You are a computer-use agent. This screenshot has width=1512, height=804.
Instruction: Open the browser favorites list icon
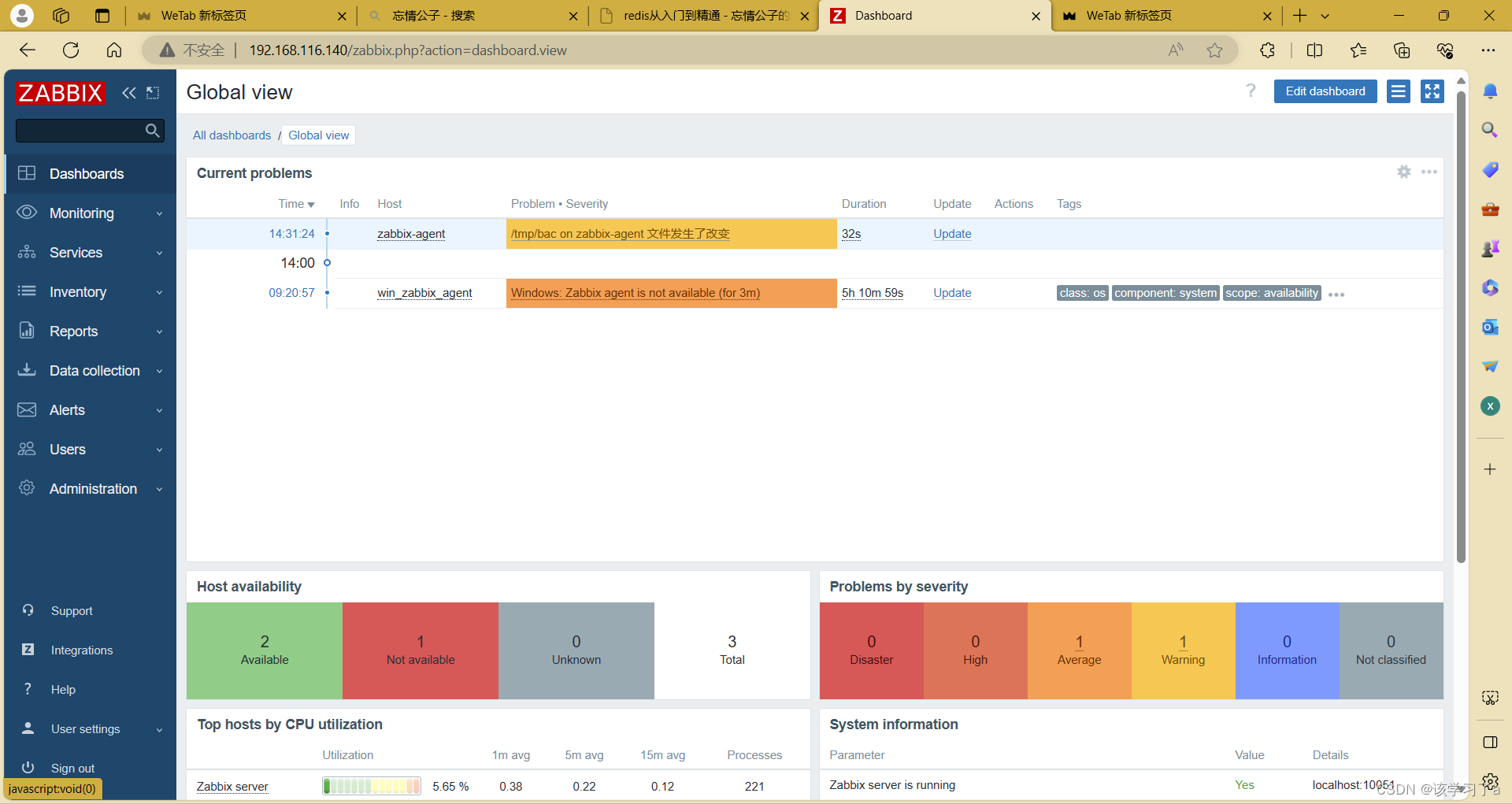(1358, 50)
